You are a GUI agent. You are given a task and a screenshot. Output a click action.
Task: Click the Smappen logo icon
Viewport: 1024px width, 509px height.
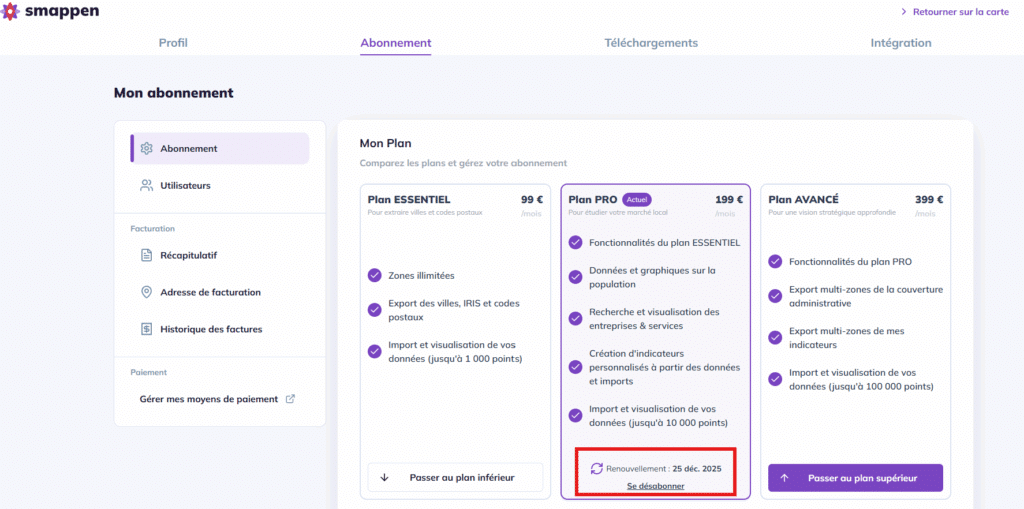tap(12, 13)
